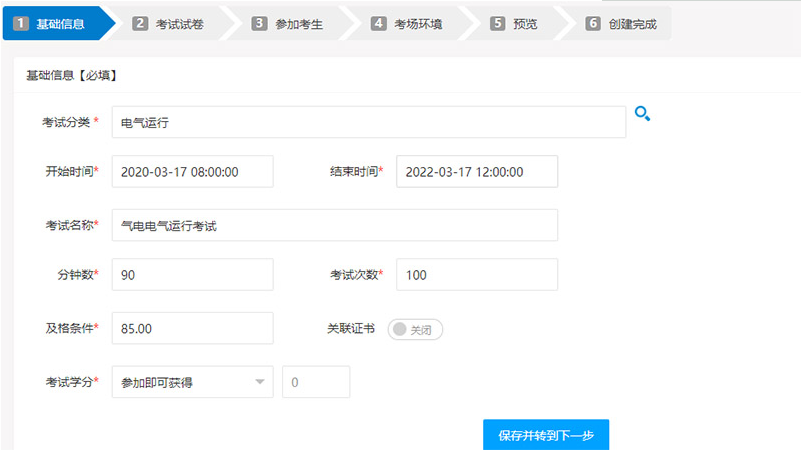804x458 pixels.
Task: Toggle the 关联证书 switch
Action: (415, 329)
